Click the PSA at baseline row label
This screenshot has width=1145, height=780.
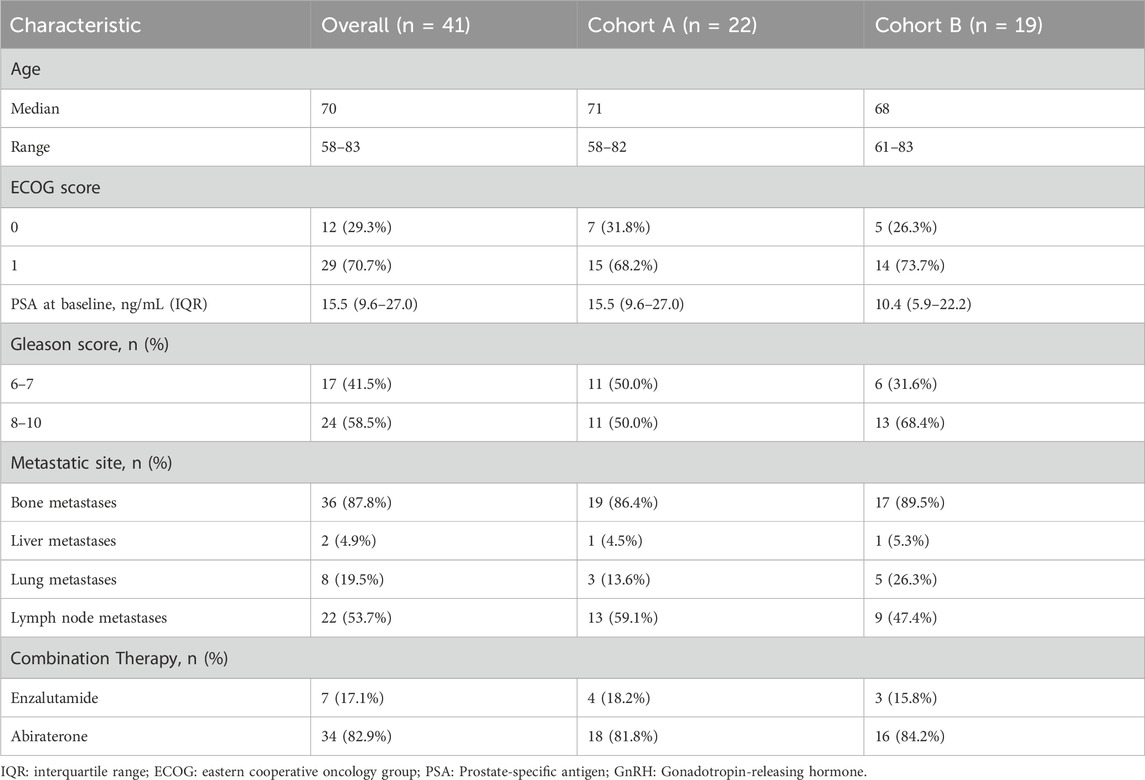pos(109,304)
